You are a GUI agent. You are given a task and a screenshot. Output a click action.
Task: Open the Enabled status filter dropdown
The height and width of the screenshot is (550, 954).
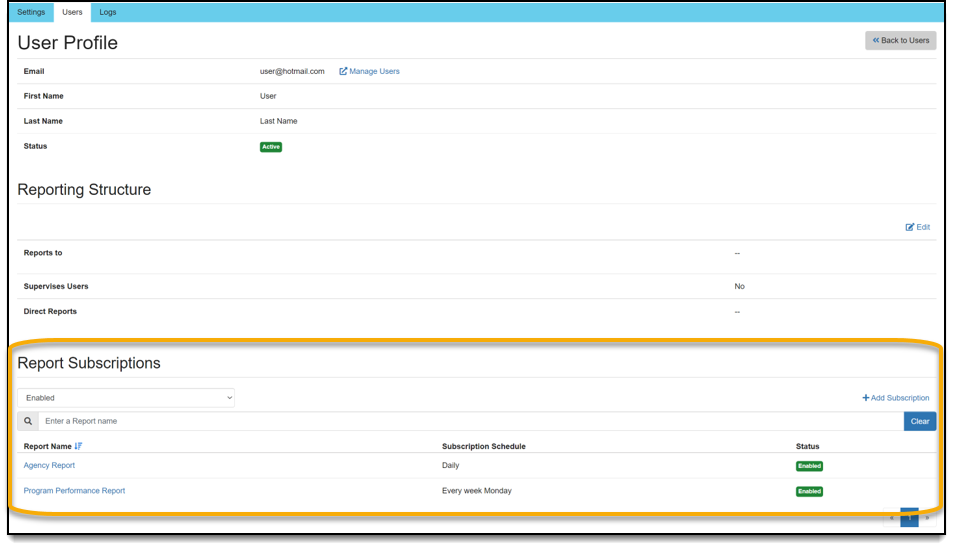point(126,398)
